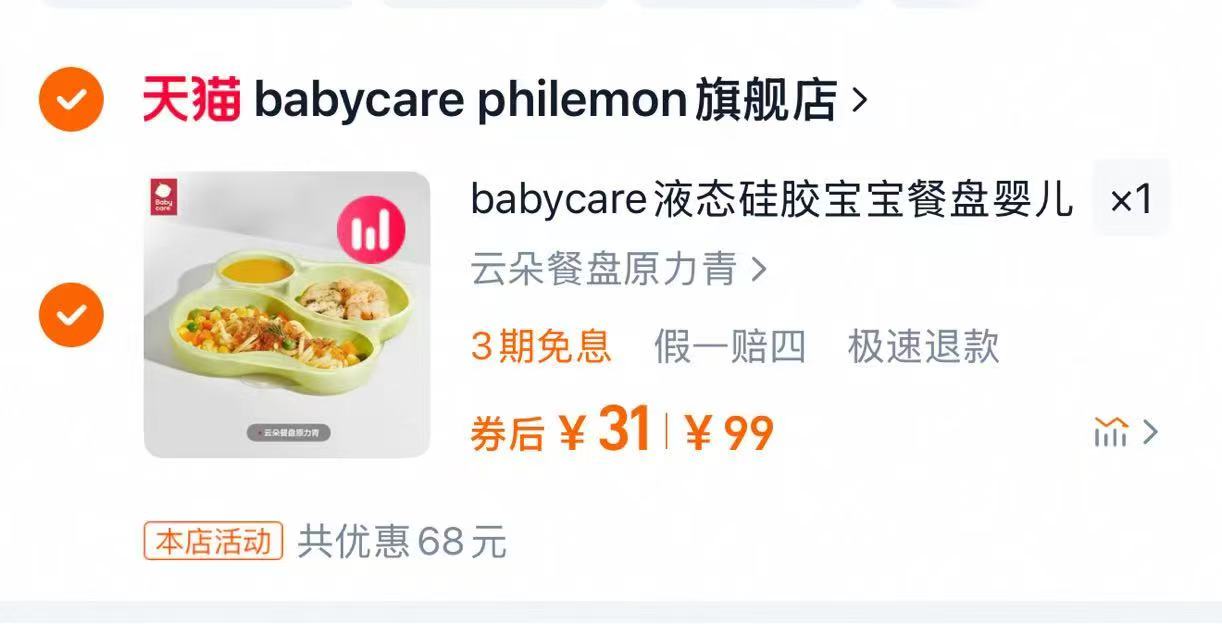Image resolution: width=1222 pixels, height=624 pixels.
Task: Click the 本店活动 promotion tag
Action: (214, 542)
